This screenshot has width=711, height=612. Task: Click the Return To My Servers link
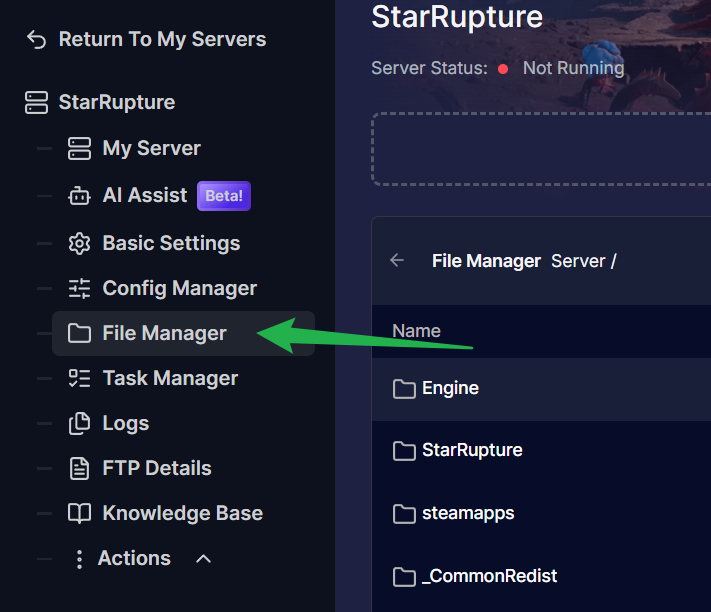162,40
